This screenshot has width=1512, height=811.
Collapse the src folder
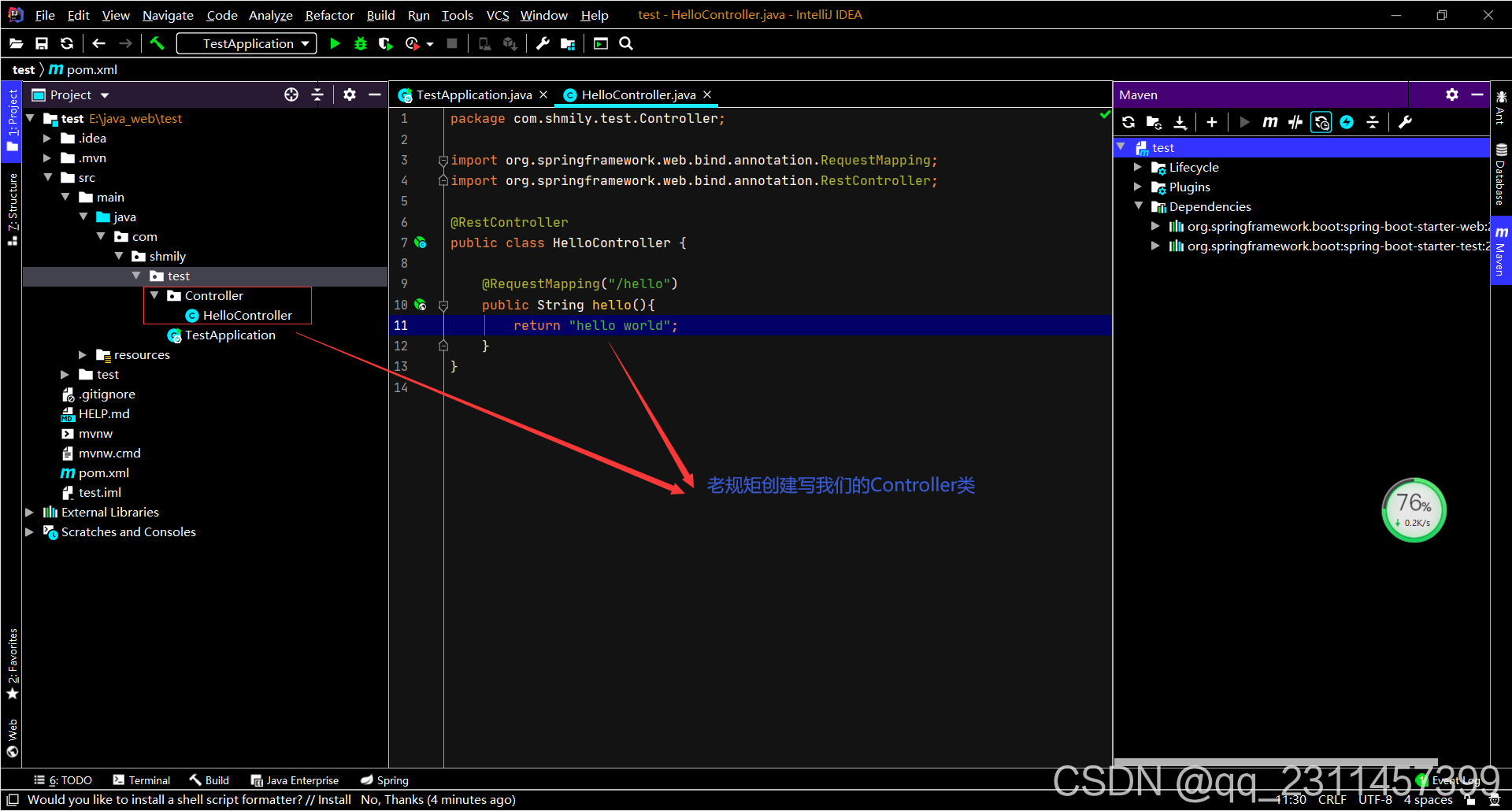pyautogui.click(x=48, y=178)
